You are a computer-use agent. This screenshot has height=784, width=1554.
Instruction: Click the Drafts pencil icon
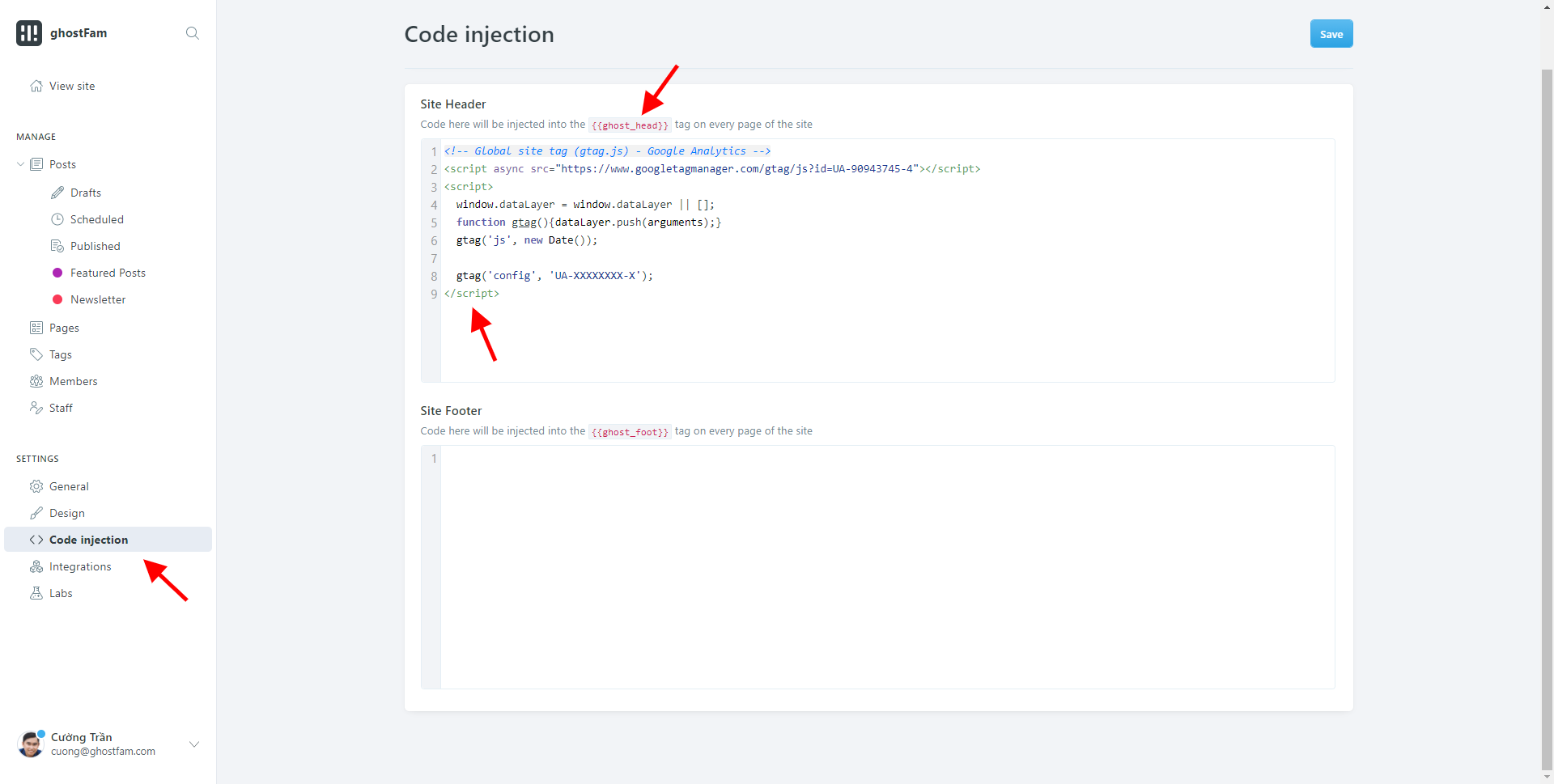(57, 193)
